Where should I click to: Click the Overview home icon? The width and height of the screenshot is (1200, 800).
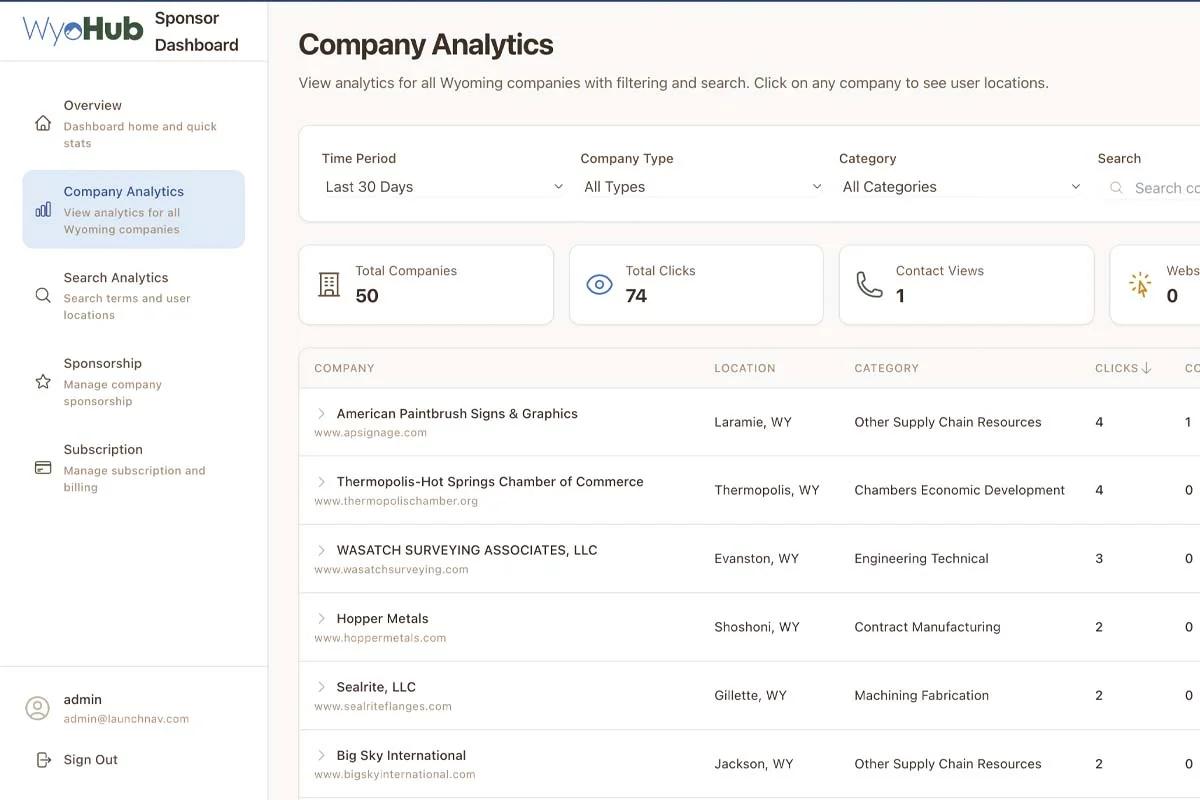tap(43, 123)
